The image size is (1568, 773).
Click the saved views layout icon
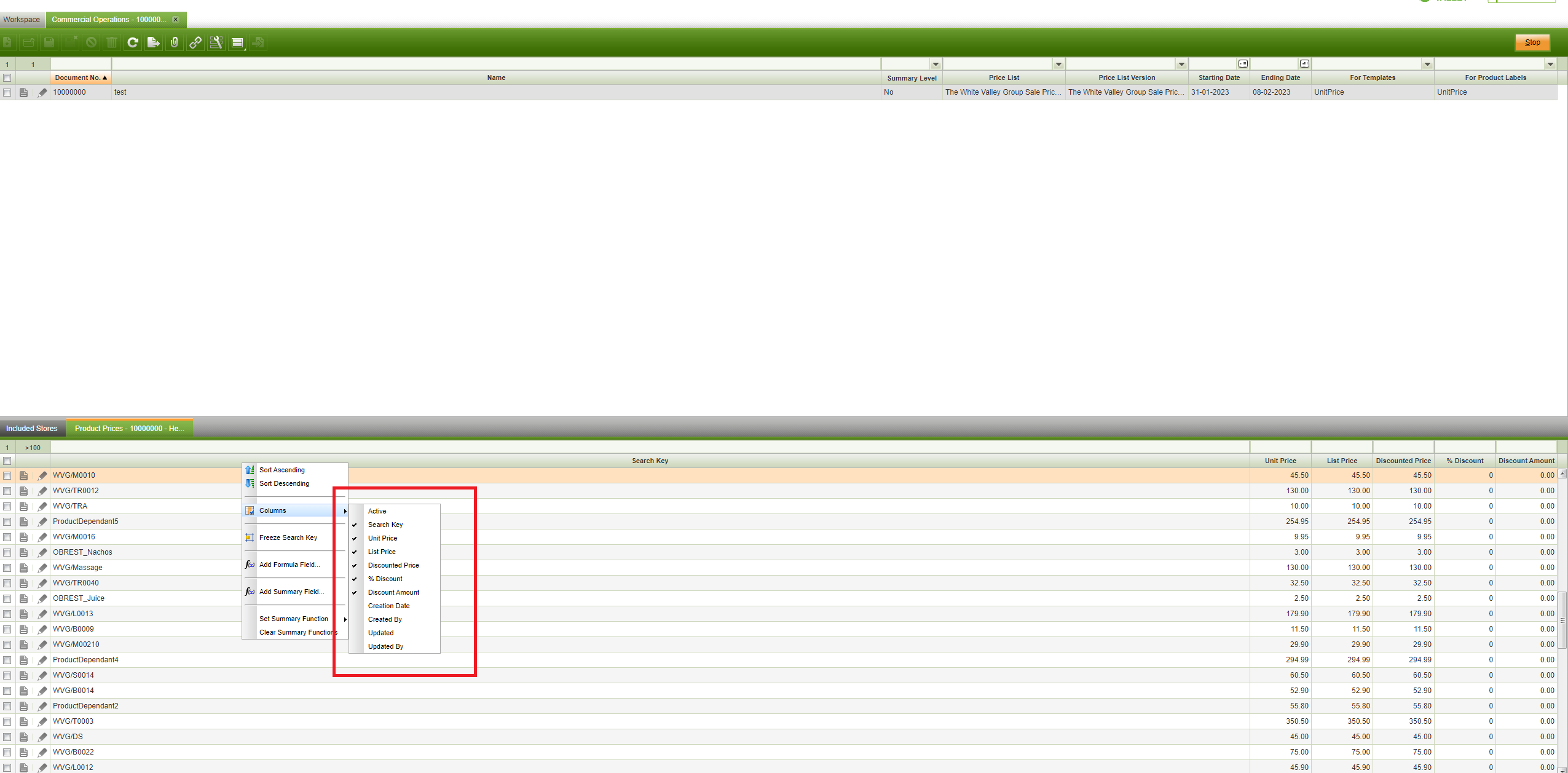pos(237,42)
